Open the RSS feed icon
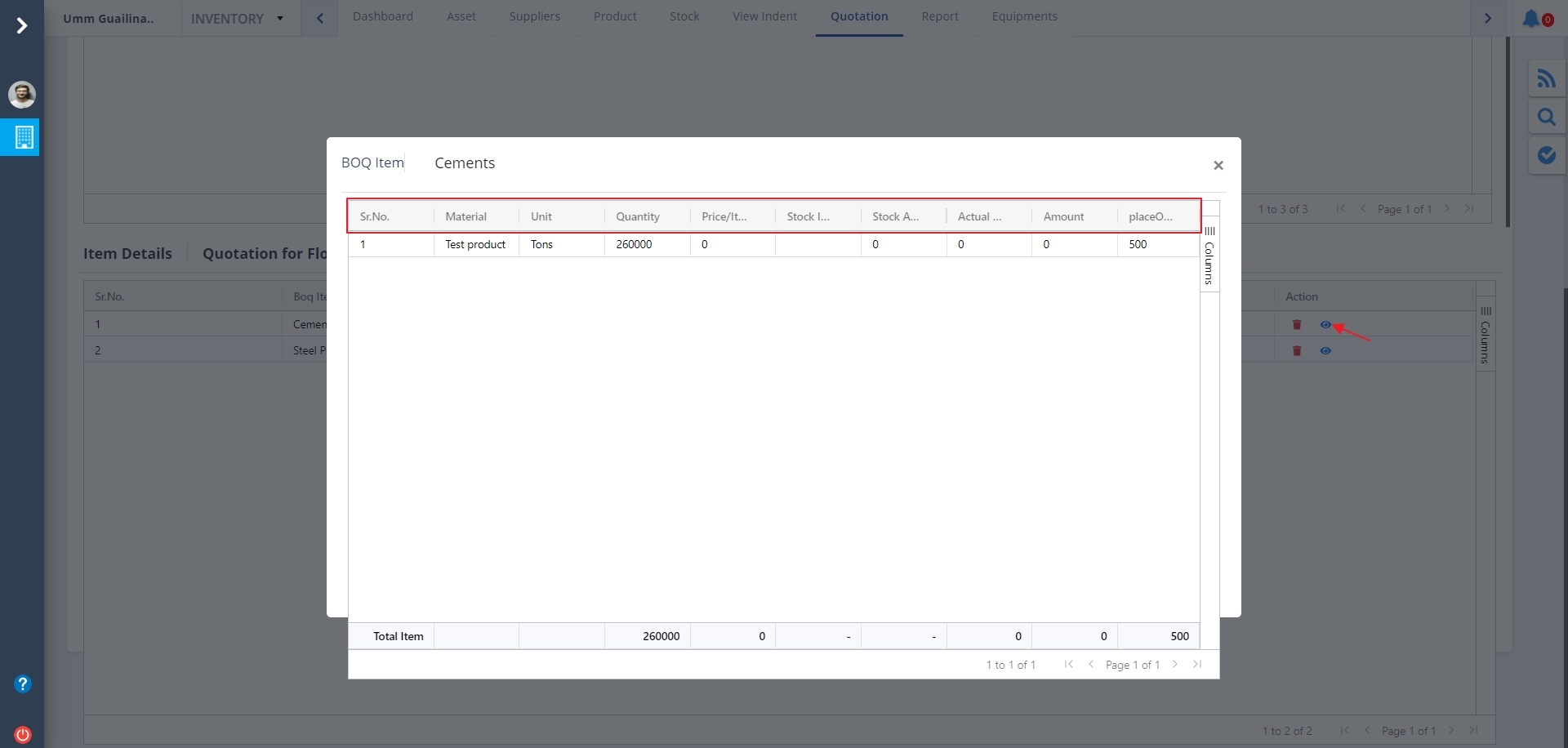This screenshot has width=1568, height=748. click(1546, 78)
